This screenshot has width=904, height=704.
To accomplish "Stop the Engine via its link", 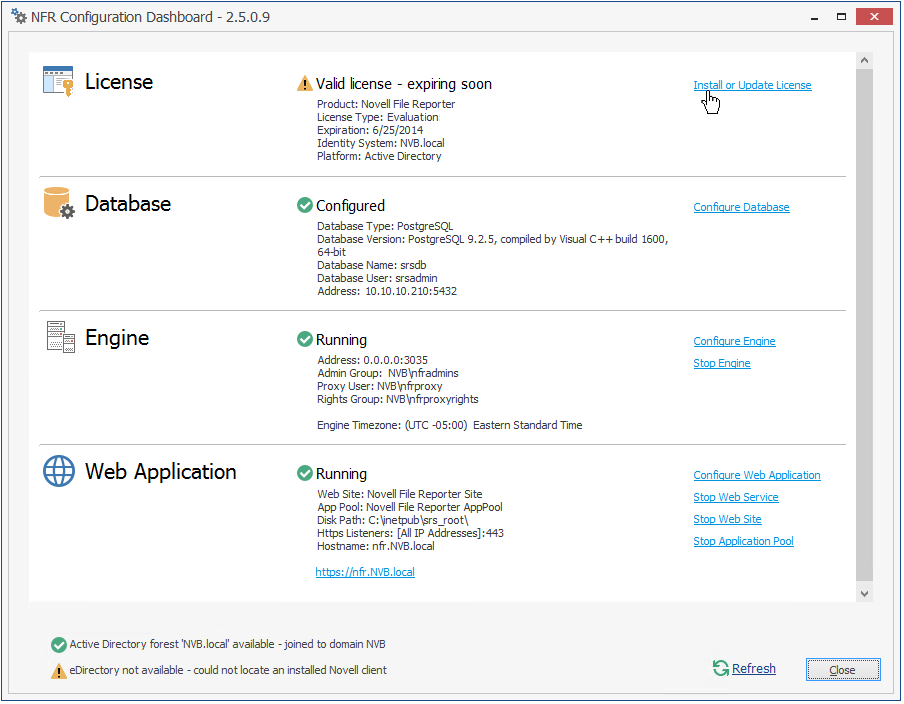I will [722, 363].
